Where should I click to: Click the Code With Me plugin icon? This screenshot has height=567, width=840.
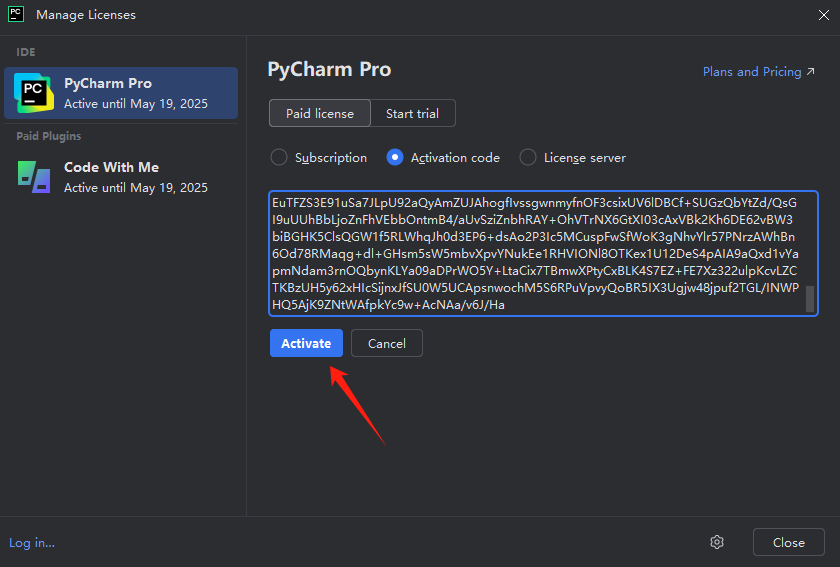coord(34,176)
